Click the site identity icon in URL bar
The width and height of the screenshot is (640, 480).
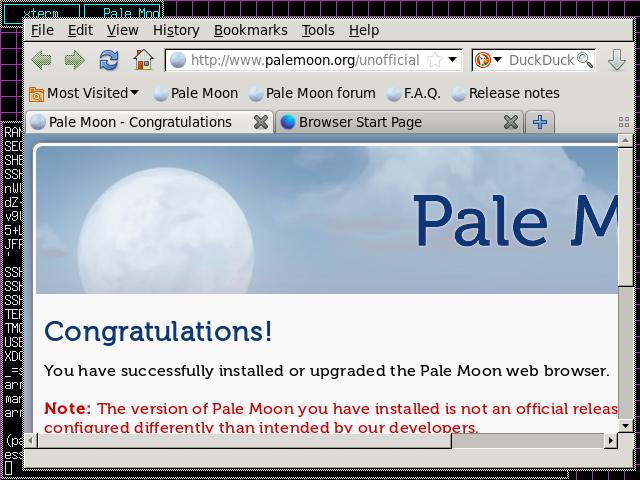178,60
